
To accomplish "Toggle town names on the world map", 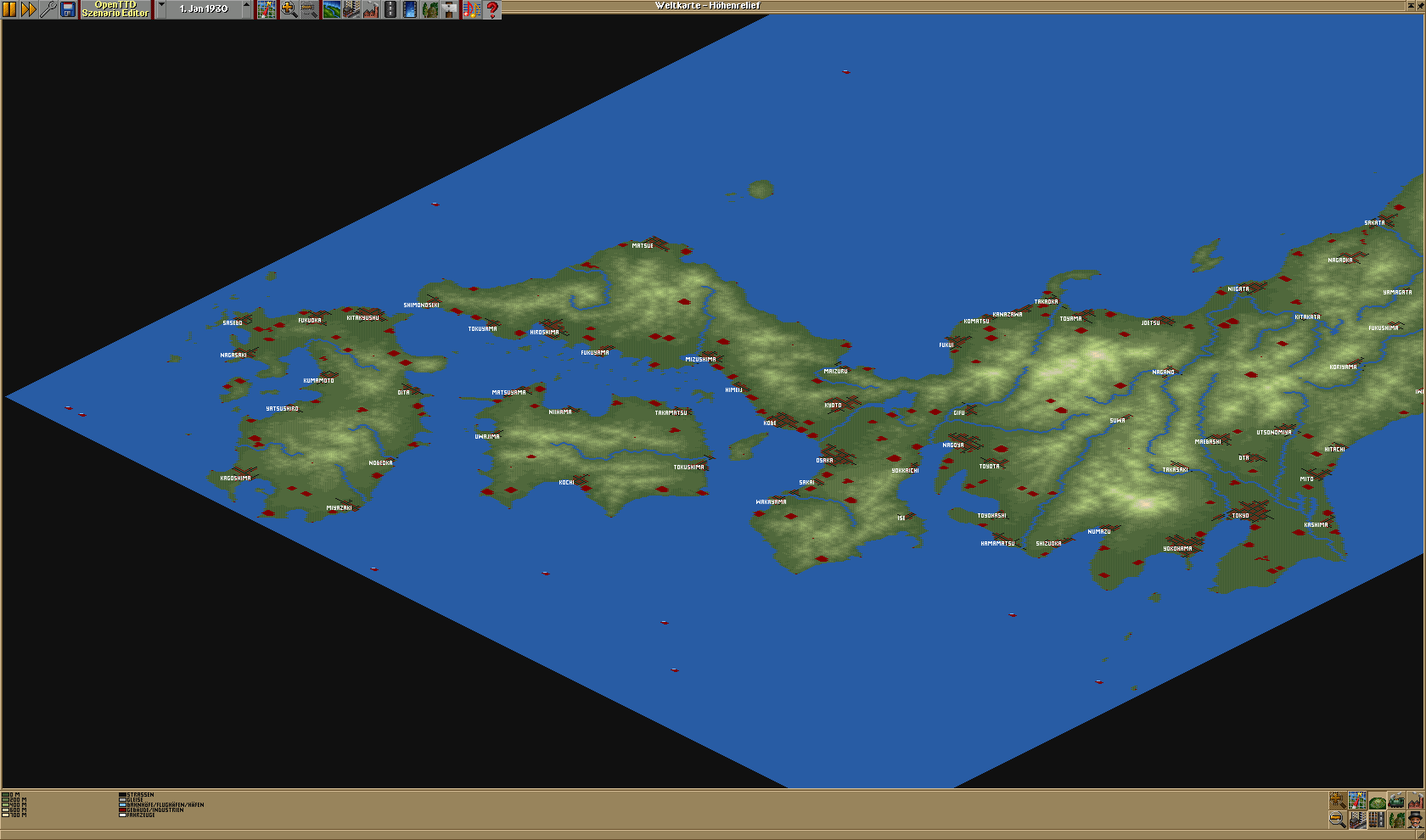I will point(1356,820).
